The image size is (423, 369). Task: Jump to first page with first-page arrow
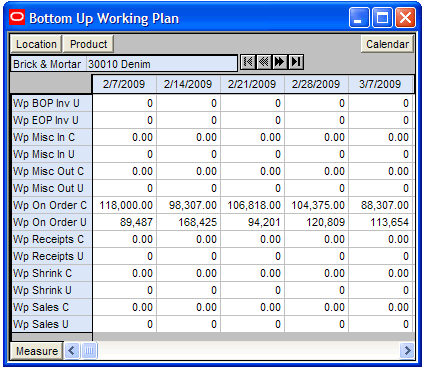pyautogui.click(x=248, y=62)
